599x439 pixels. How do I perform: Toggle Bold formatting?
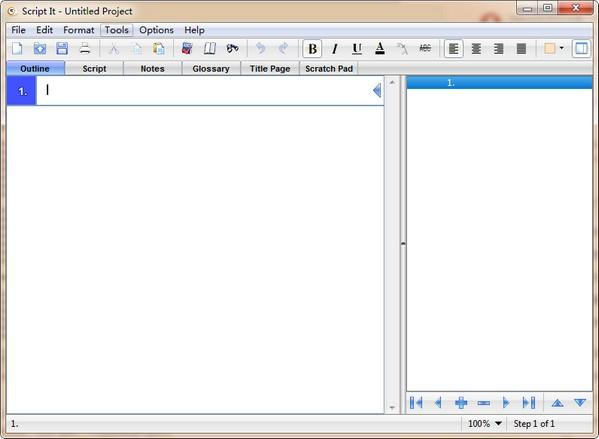coord(312,49)
